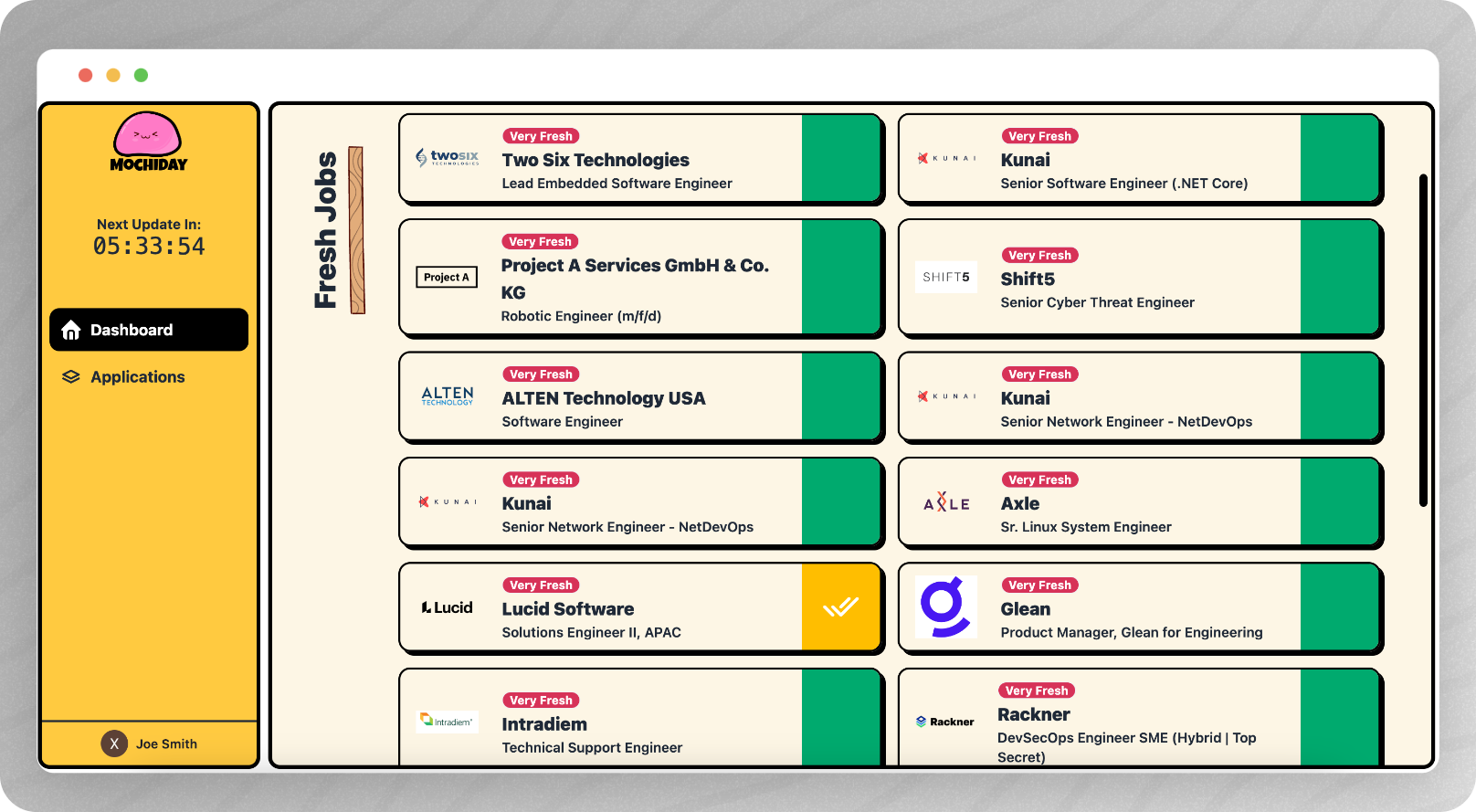Viewport: 1476px width, 812px height.
Task: Click green panel on ALTEN Technology USA card
Action: (841, 396)
